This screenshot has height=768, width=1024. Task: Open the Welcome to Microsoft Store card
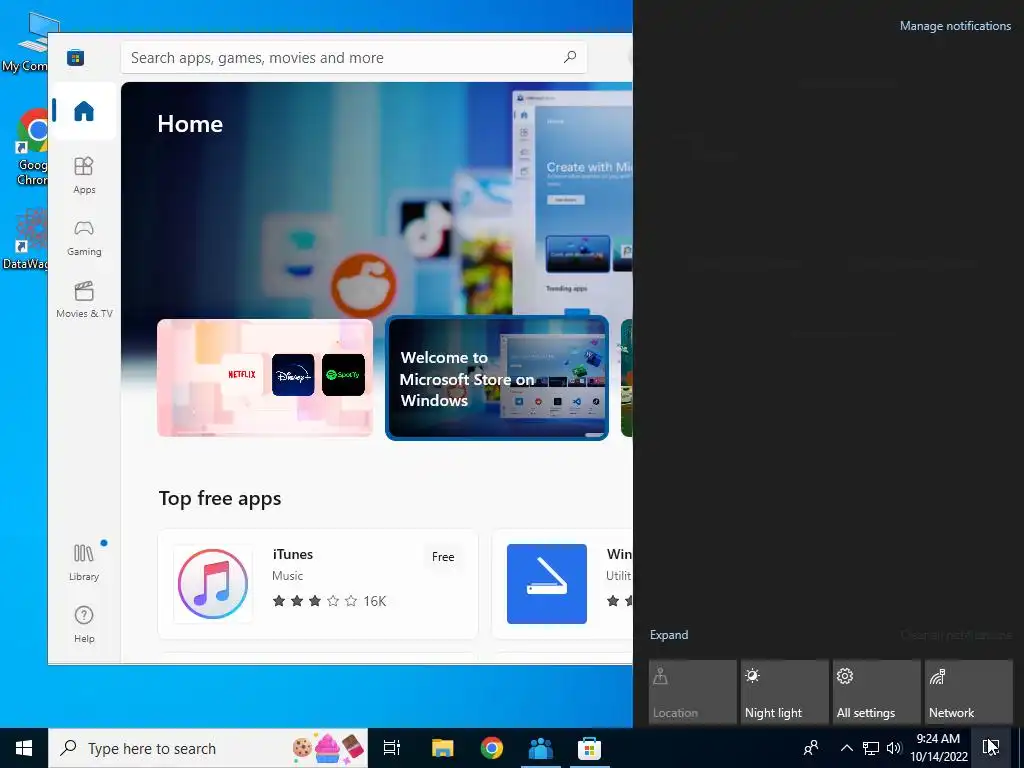pos(497,377)
